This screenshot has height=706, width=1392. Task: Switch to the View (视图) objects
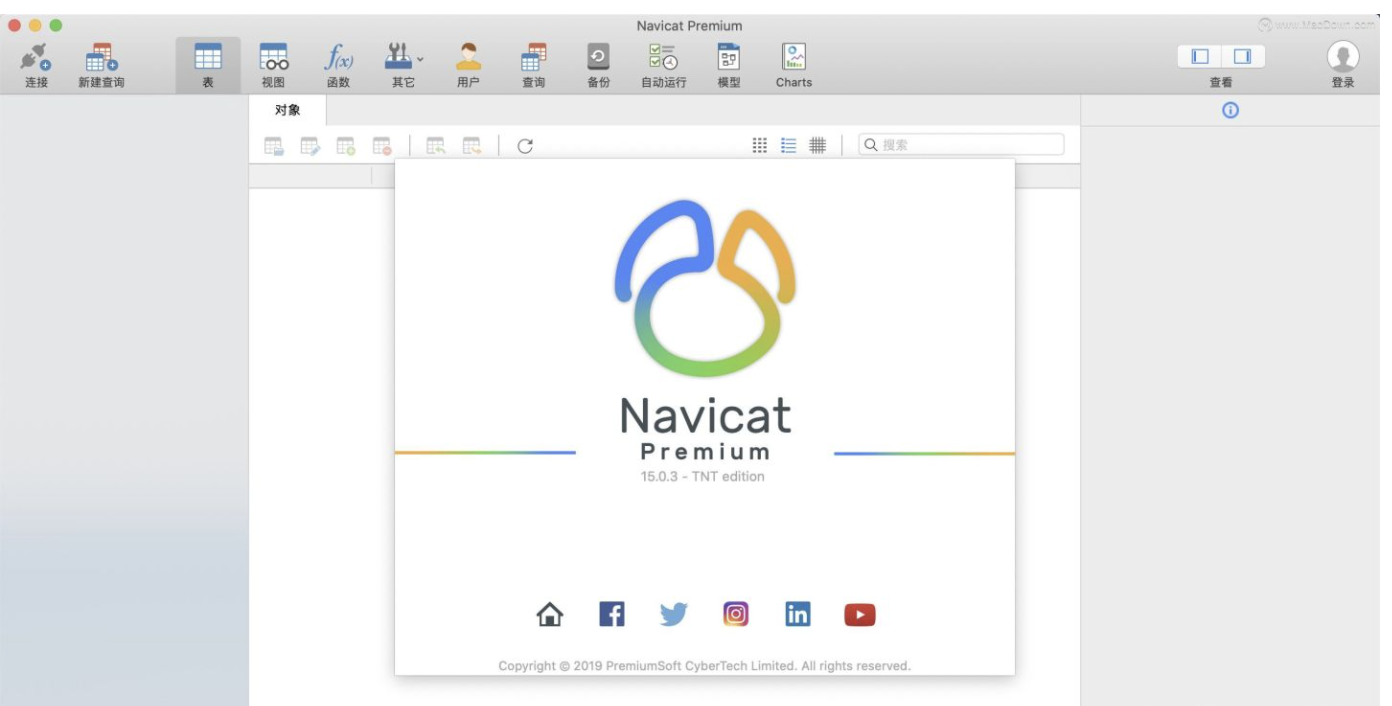(273, 58)
